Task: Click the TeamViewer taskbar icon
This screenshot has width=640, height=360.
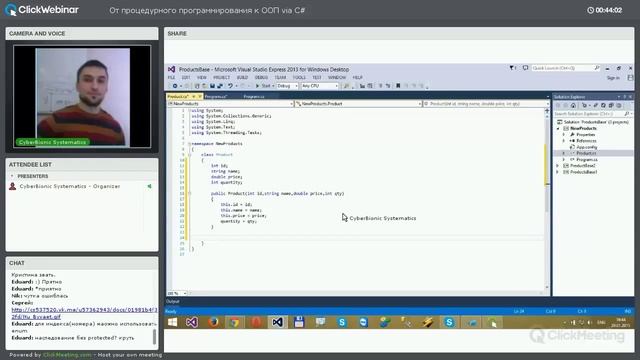Action: click(363, 322)
